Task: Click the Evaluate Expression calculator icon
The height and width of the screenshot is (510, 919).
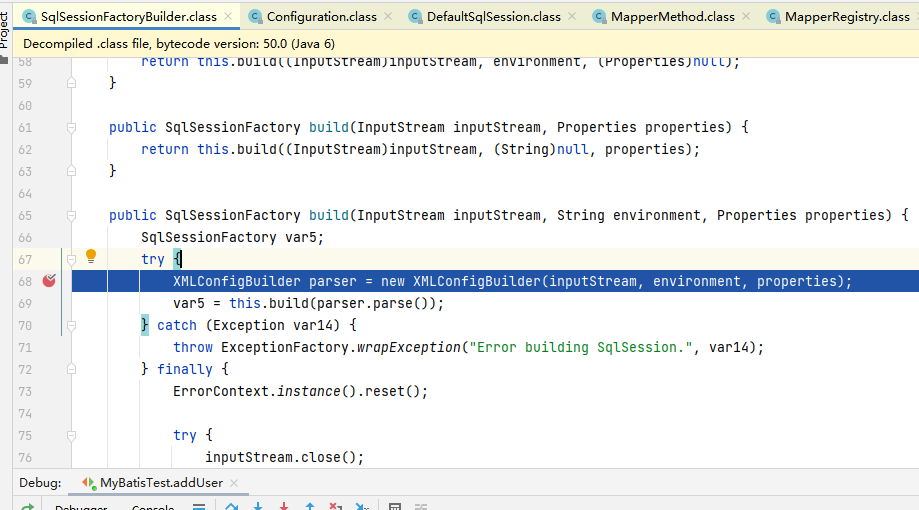Action: pyautogui.click(x=394, y=506)
